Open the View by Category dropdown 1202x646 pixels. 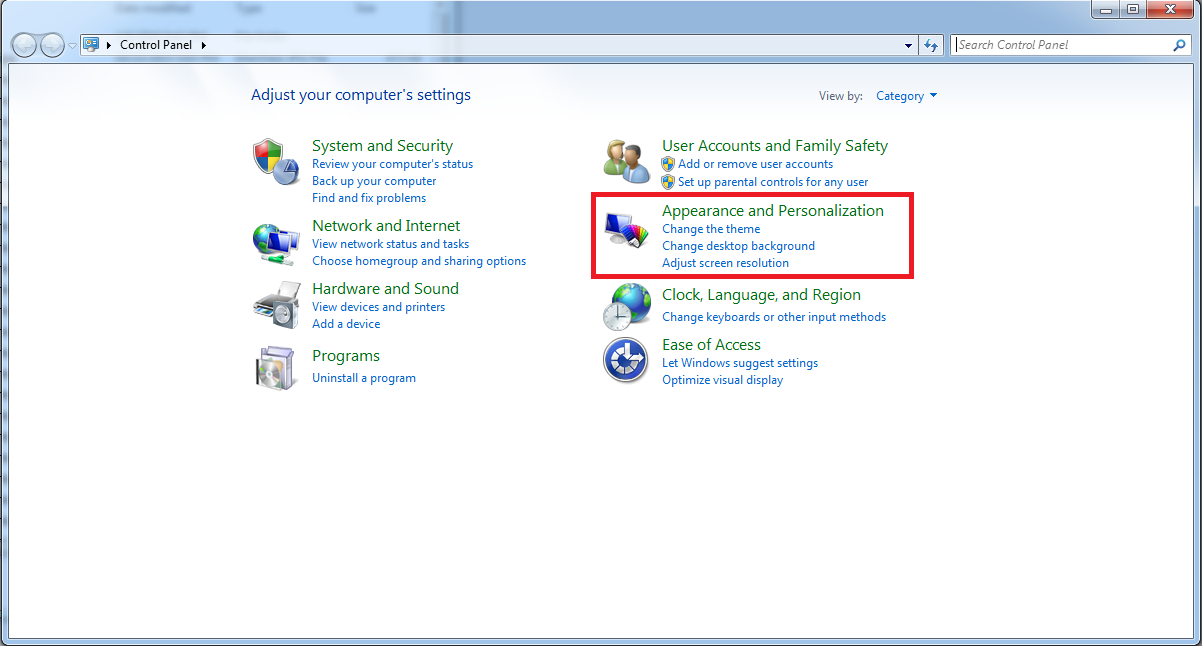pyautogui.click(x=907, y=96)
